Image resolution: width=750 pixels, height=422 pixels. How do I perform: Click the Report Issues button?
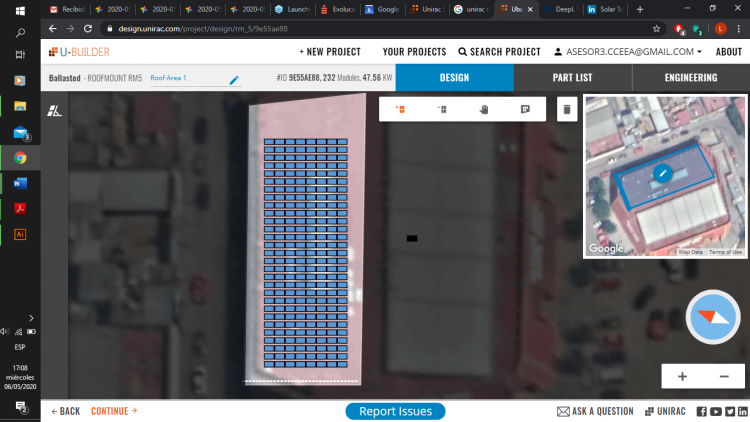click(395, 411)
